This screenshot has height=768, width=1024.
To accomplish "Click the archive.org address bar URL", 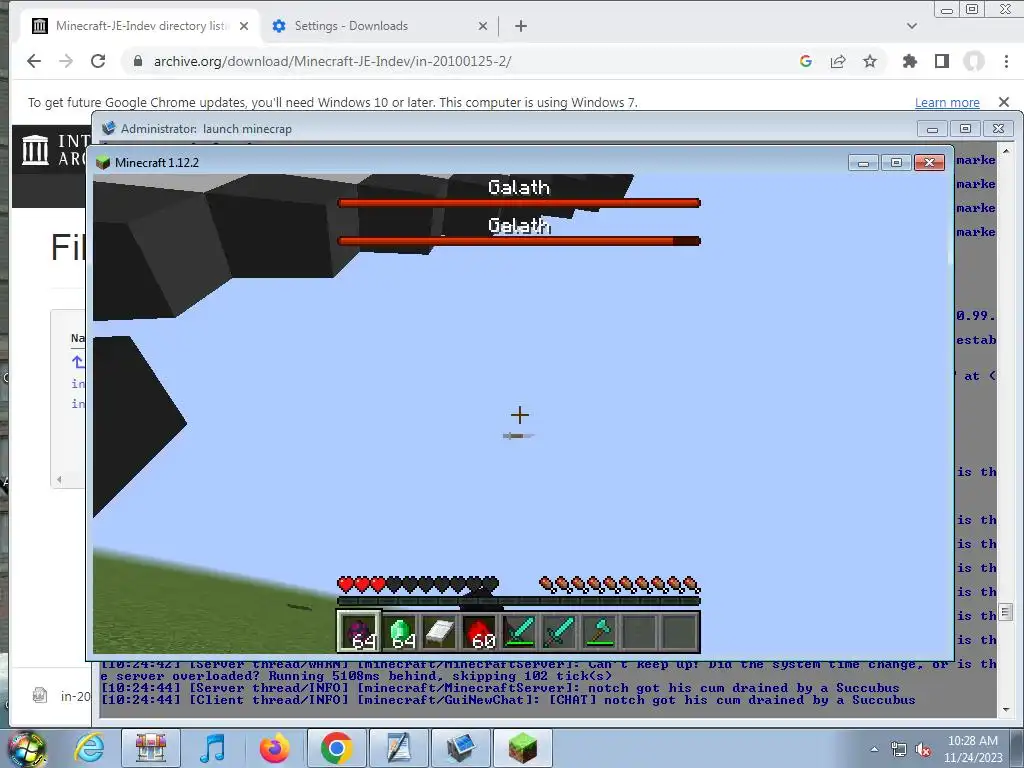I will [332, 61].
